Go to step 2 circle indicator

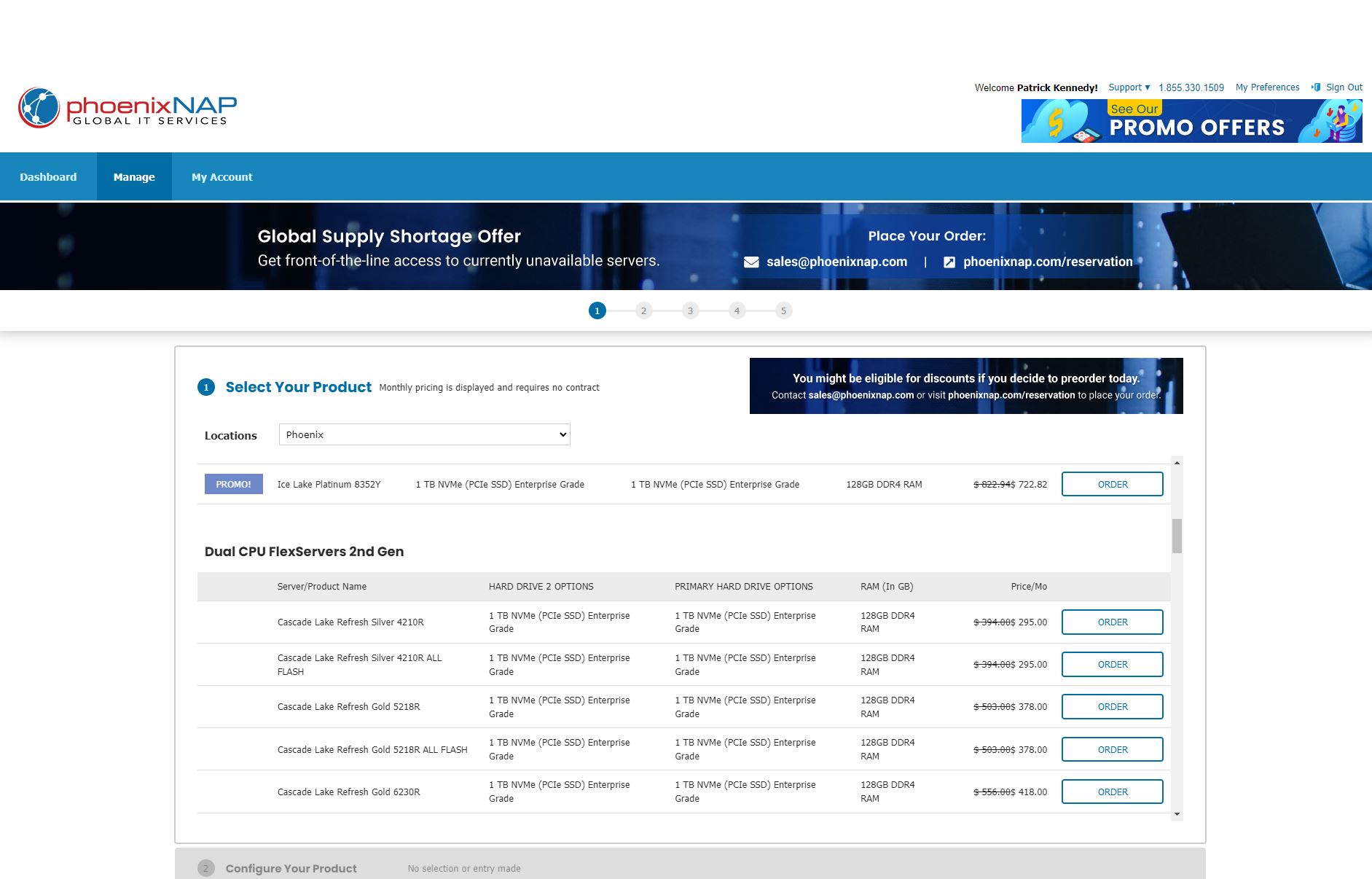(643, 311)
